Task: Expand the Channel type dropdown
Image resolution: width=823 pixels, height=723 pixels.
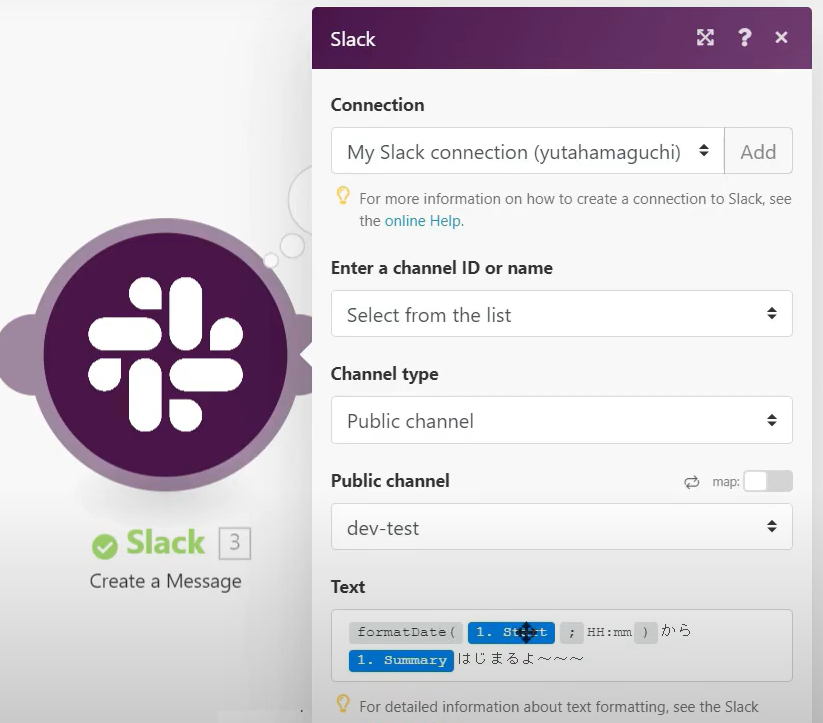Action: [x=561, y=421]
